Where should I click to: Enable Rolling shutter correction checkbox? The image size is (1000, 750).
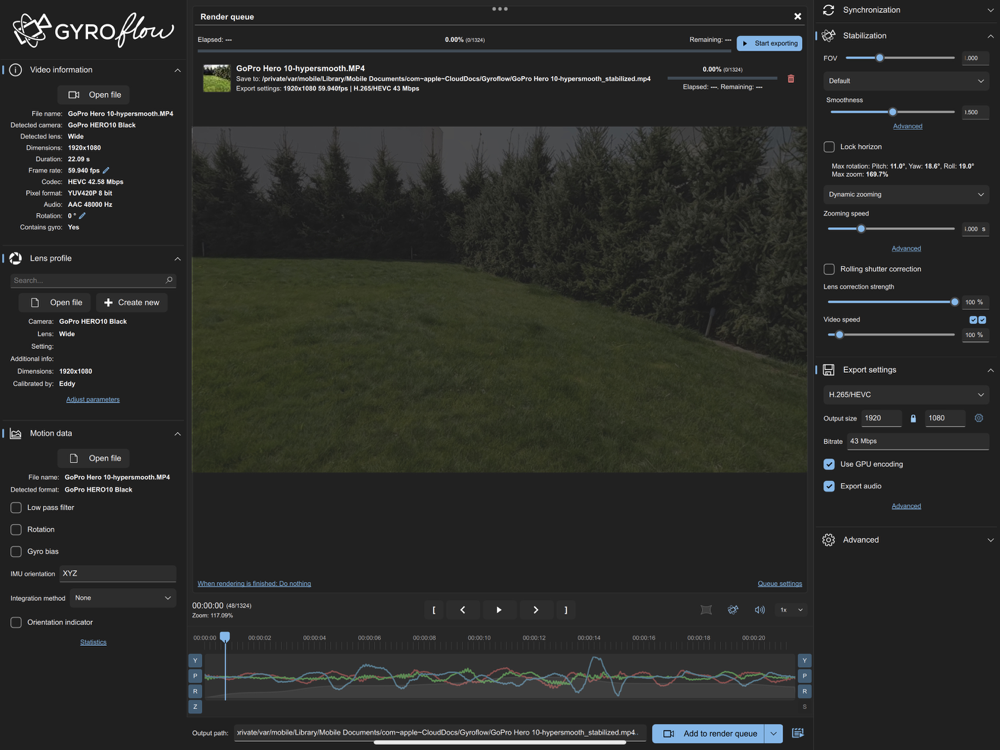click(x=829, y=269)
